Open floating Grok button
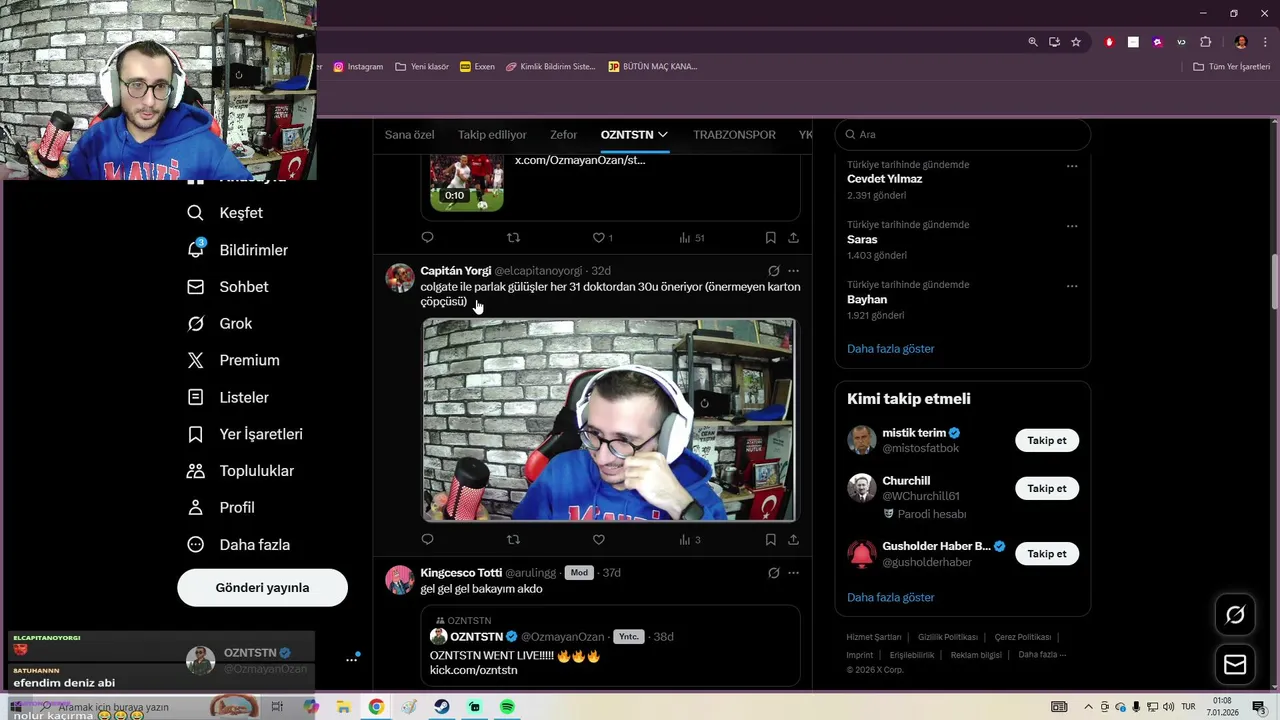This screenshot has width=1280, height=720. pyautogui.click(x=1235, y=615)
